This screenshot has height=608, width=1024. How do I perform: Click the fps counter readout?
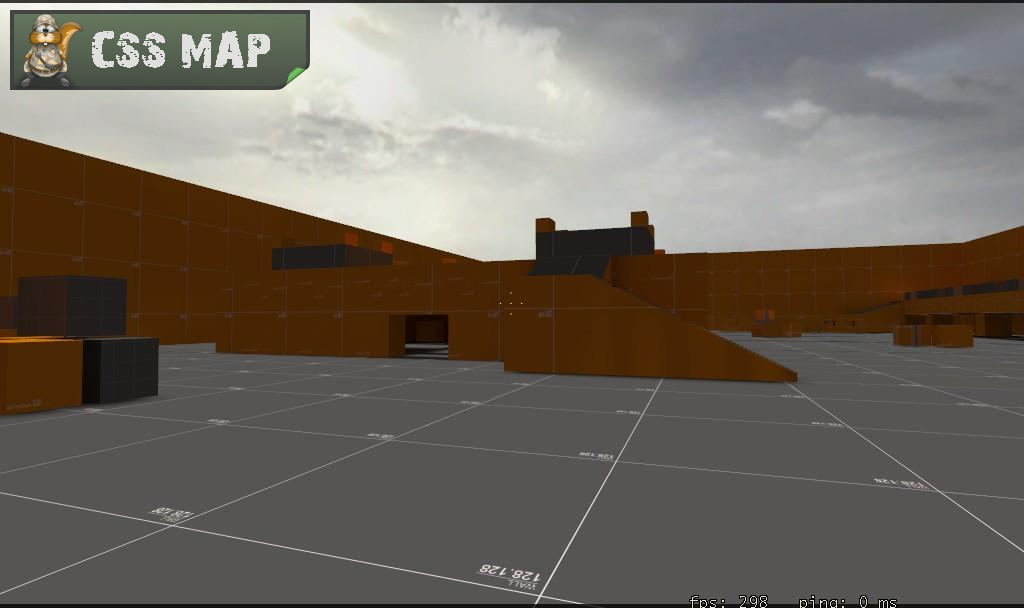(x=728, y=601)
